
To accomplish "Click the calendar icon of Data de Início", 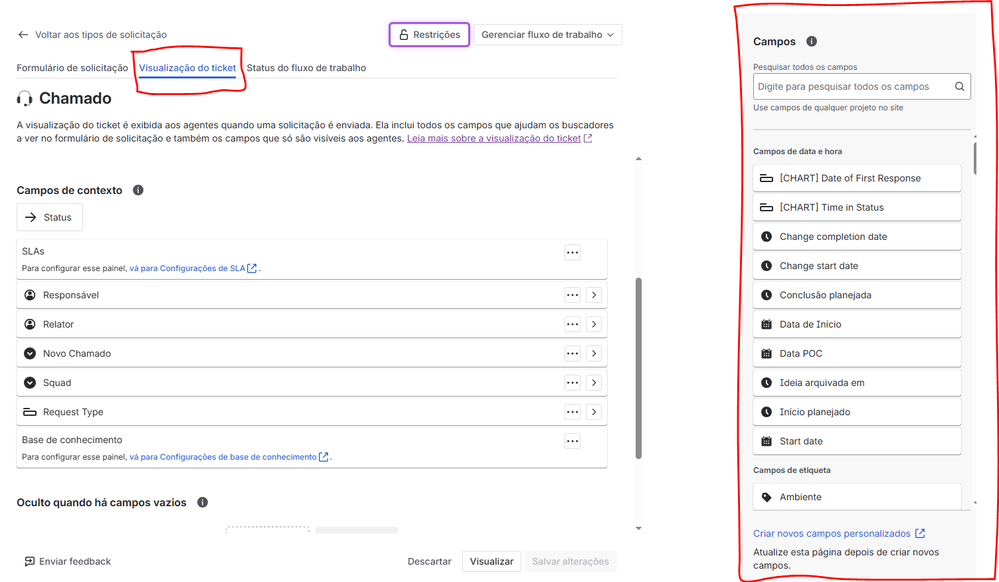I will pyautogui.click(x=766, y=324).
